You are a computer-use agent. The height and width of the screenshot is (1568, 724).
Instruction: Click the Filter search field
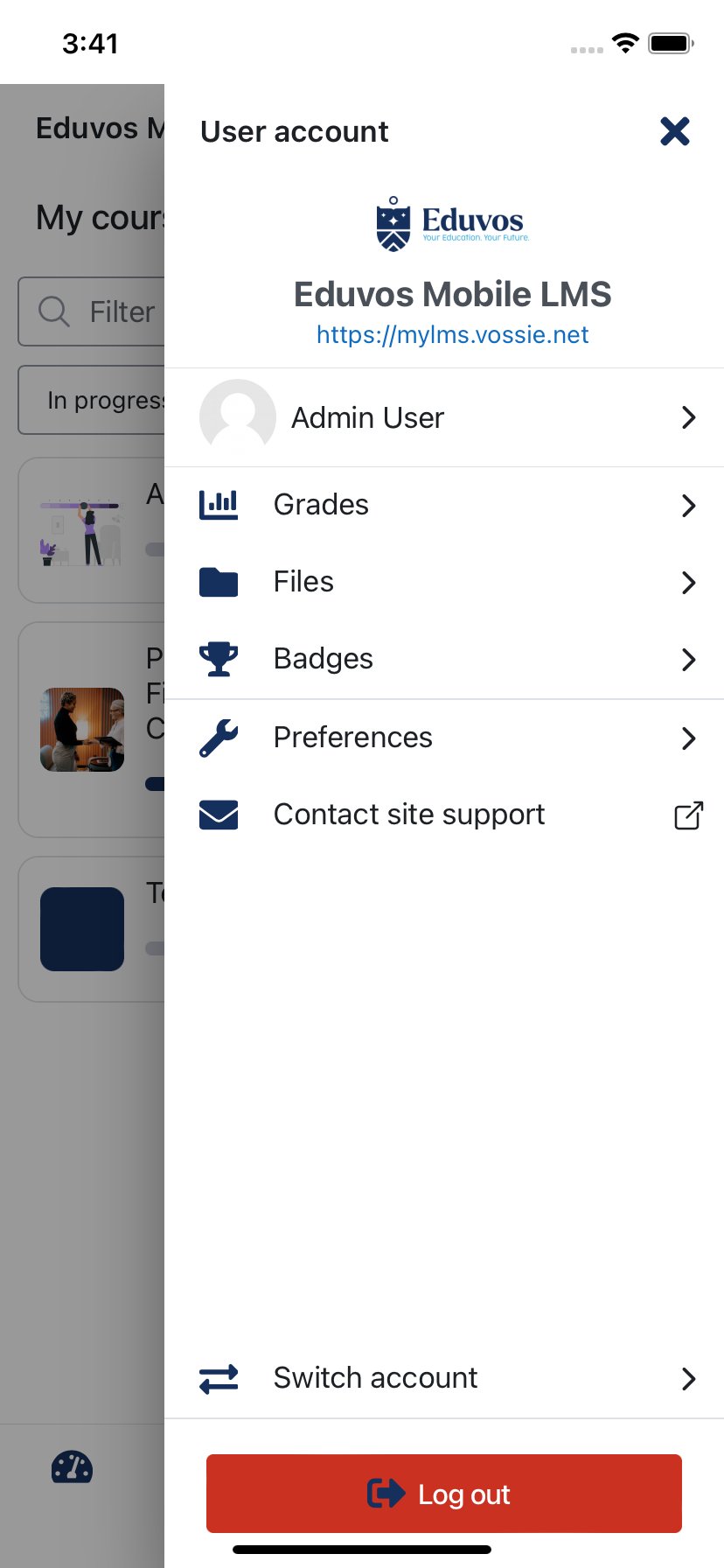tap(96, 311)
